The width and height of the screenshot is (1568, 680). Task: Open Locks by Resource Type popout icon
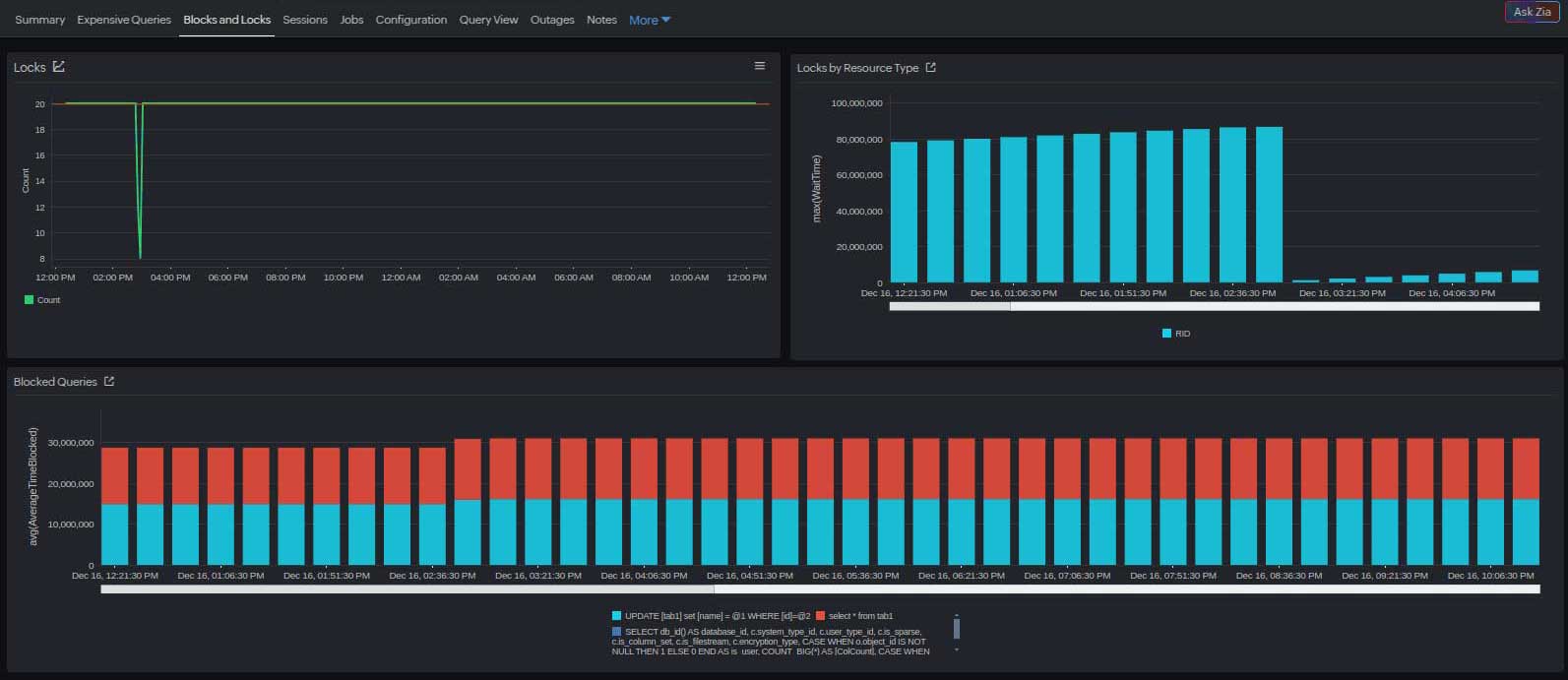[x=931, y=68]
